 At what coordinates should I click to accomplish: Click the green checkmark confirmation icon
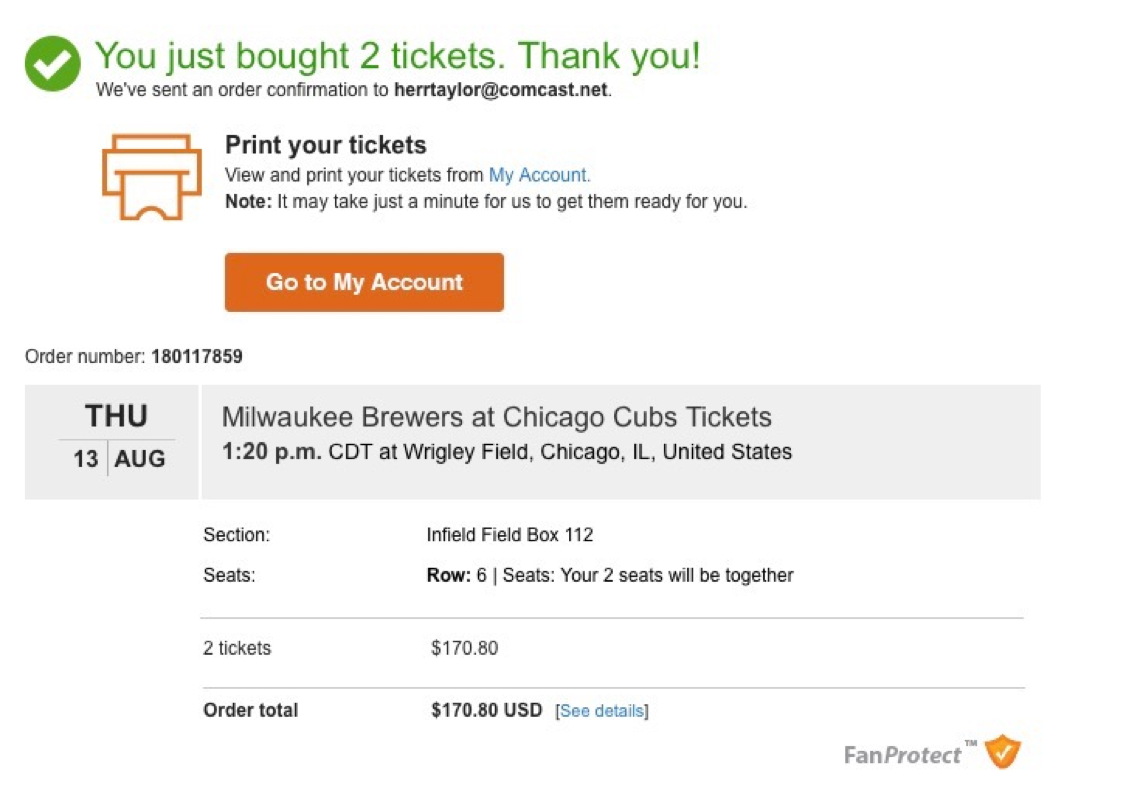[x=52, y=64]
